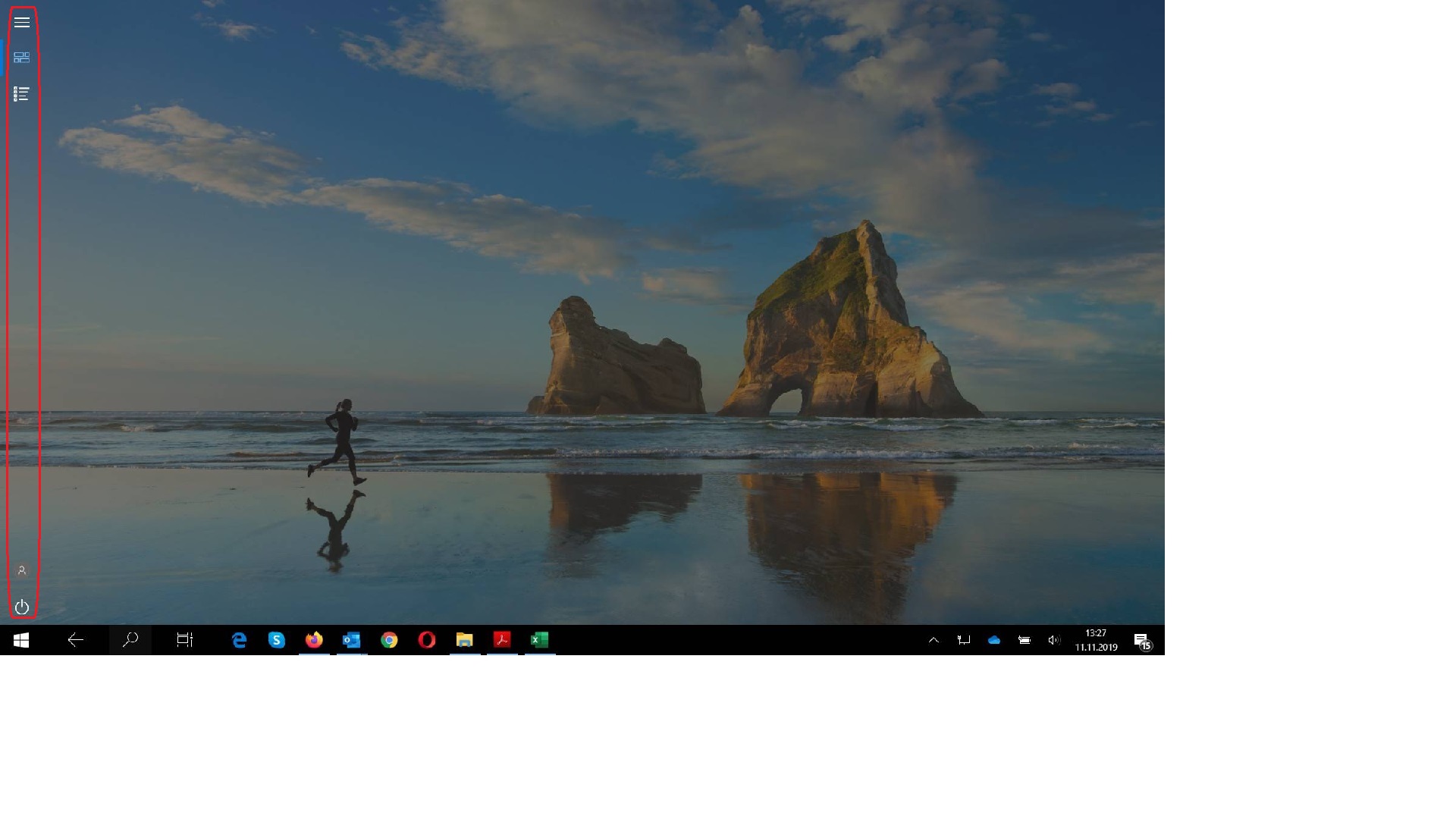Open Skype from the taskbar
This screenshot has height=819, width=1456.
click(x=277, y=640)
